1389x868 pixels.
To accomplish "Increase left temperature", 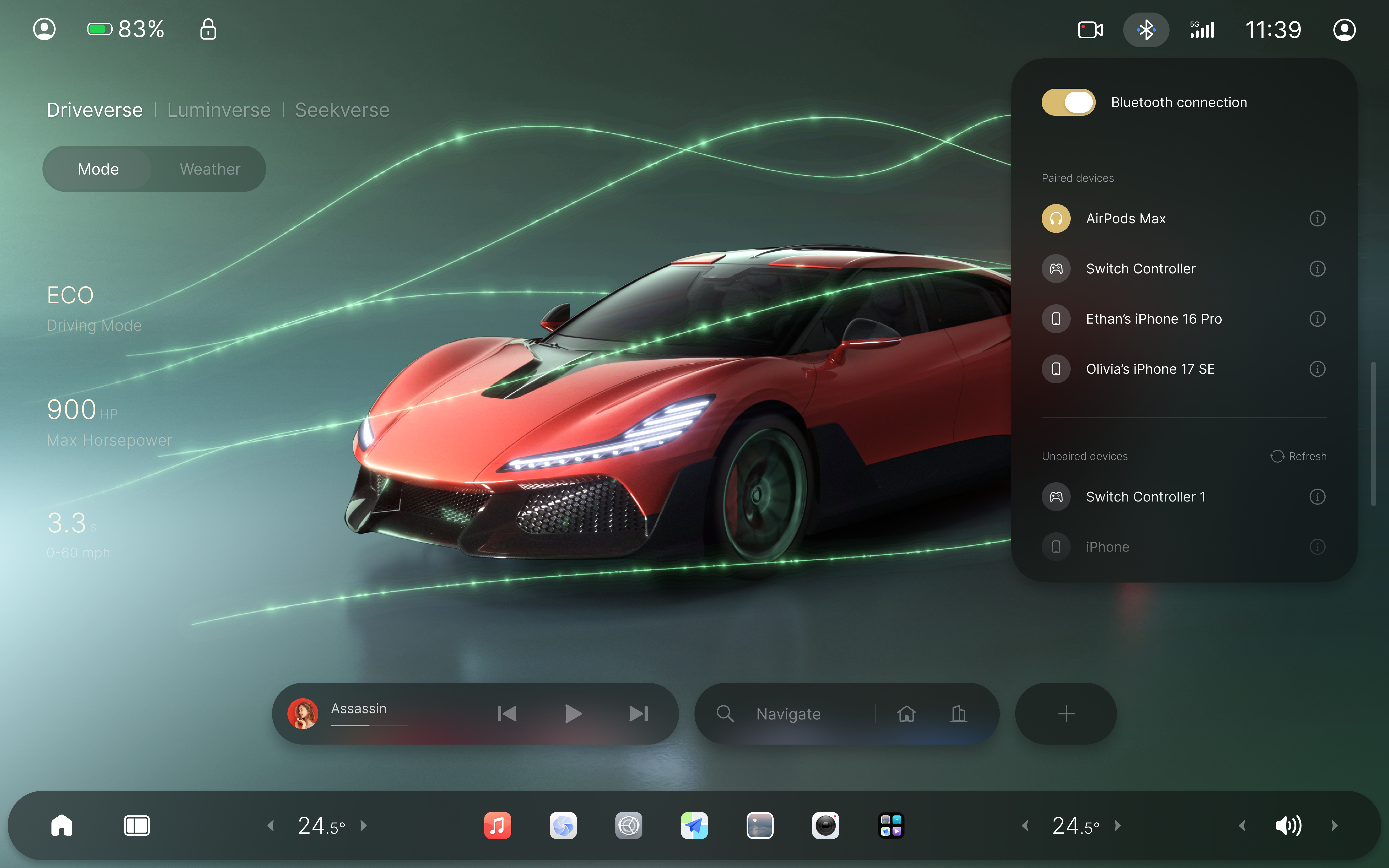I will tap(364, 826).
